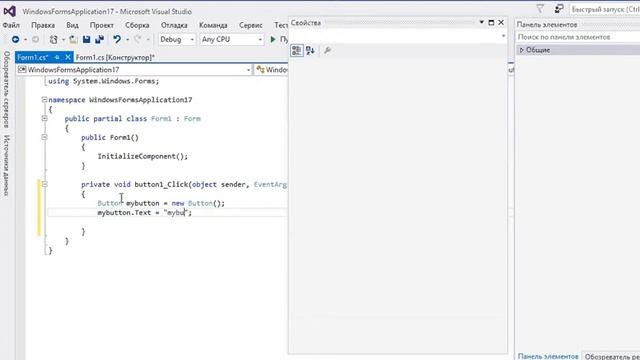Start debugging with the green play icon
Viewport: 640px width, 360px height.
pos(273,39)
